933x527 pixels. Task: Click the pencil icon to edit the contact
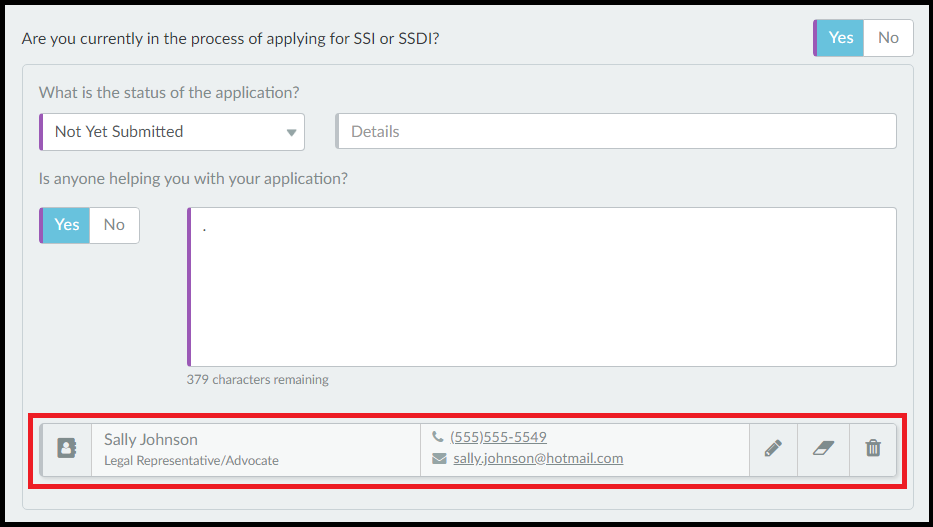coord(773,449)
